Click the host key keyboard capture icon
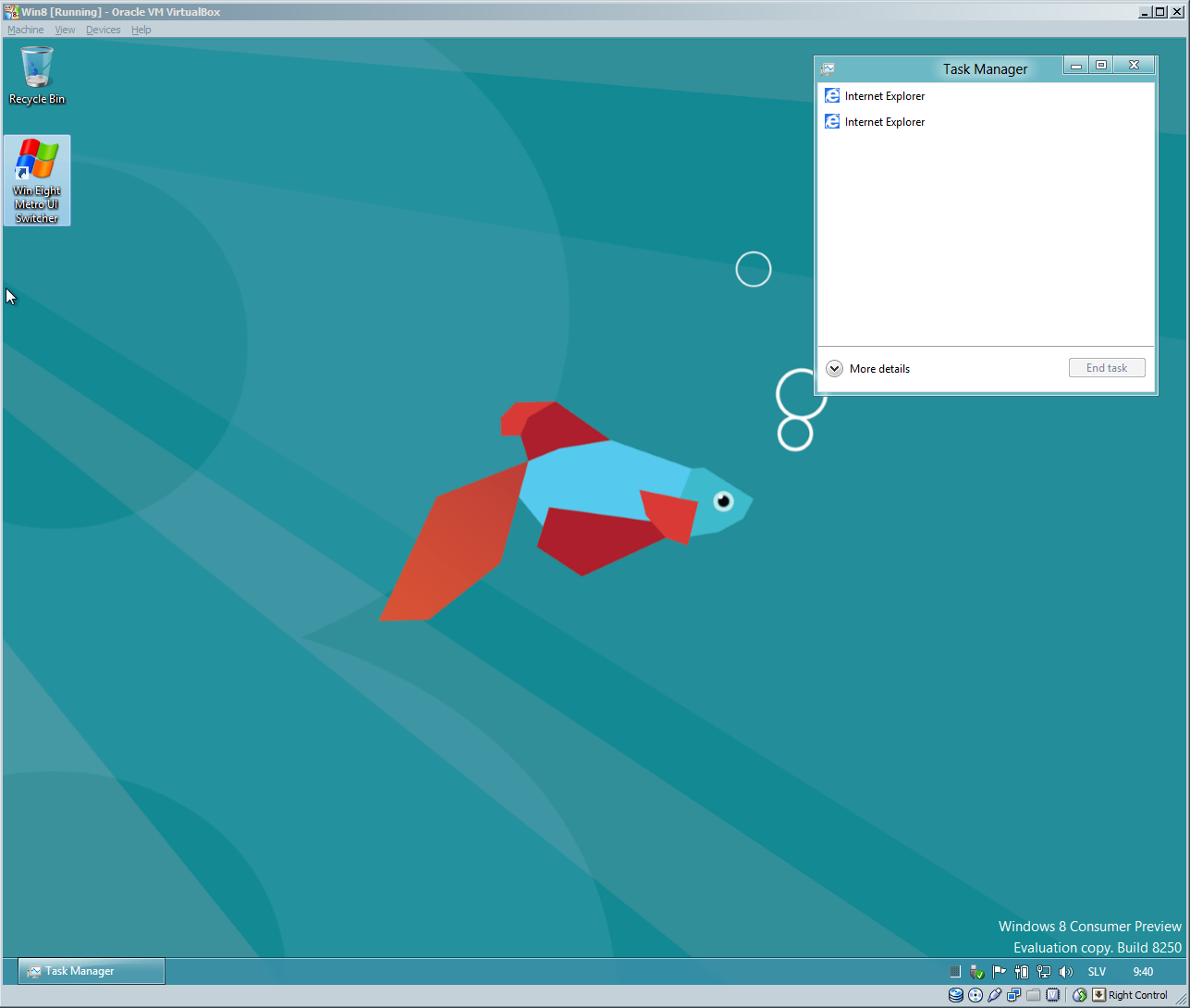This screenshot has width=1190, height=1008. pyautogui.click(x=1098, y=996)
